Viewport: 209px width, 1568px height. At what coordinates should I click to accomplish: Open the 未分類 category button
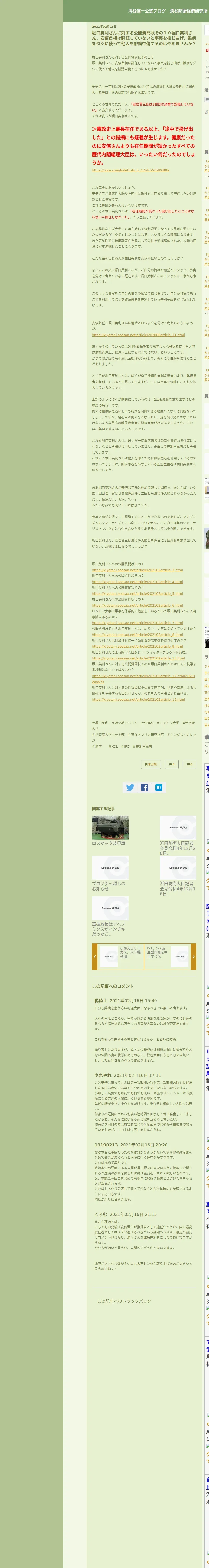coord(151,764)
